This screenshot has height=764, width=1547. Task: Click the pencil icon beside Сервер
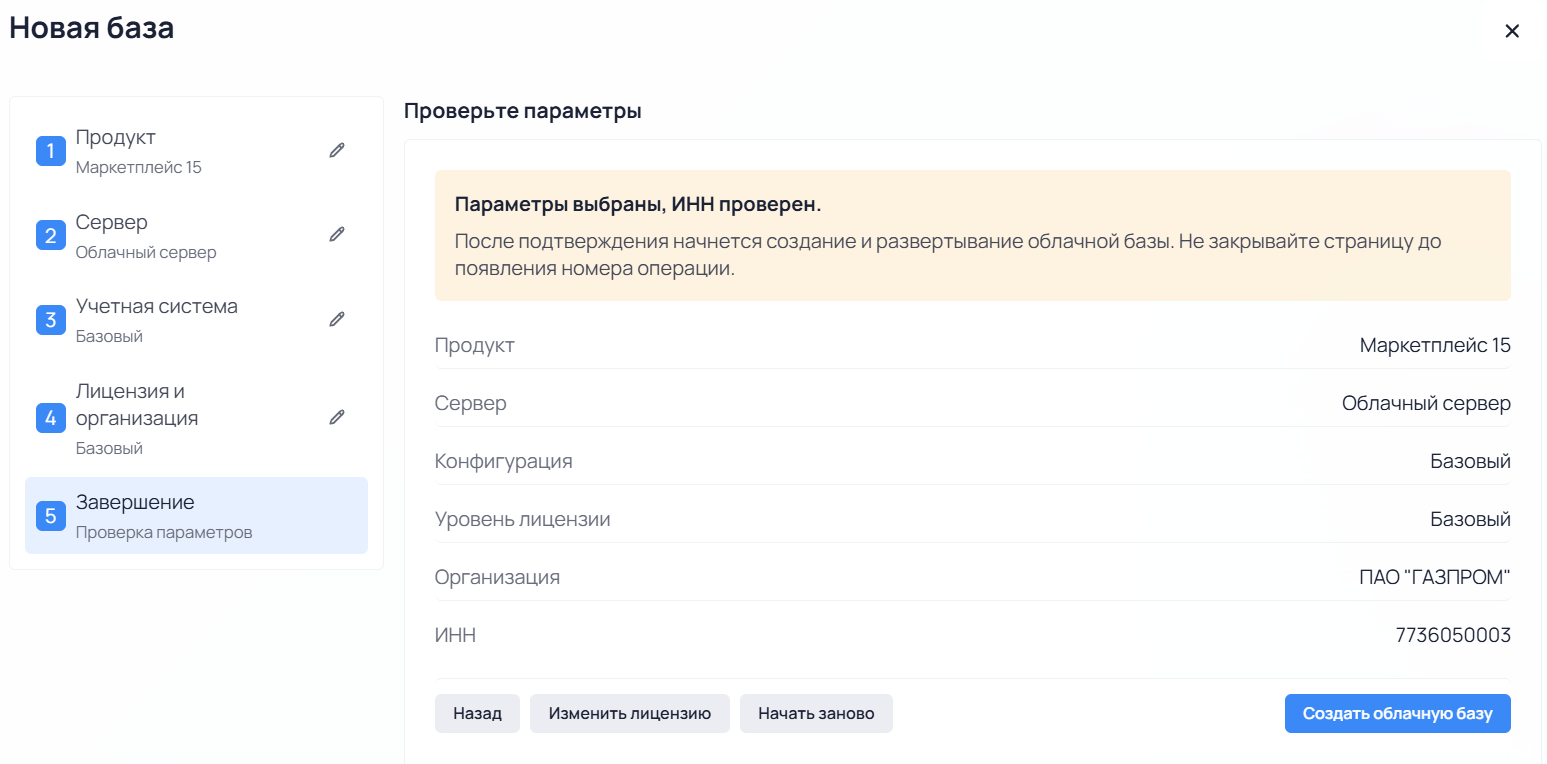(337, 234)
